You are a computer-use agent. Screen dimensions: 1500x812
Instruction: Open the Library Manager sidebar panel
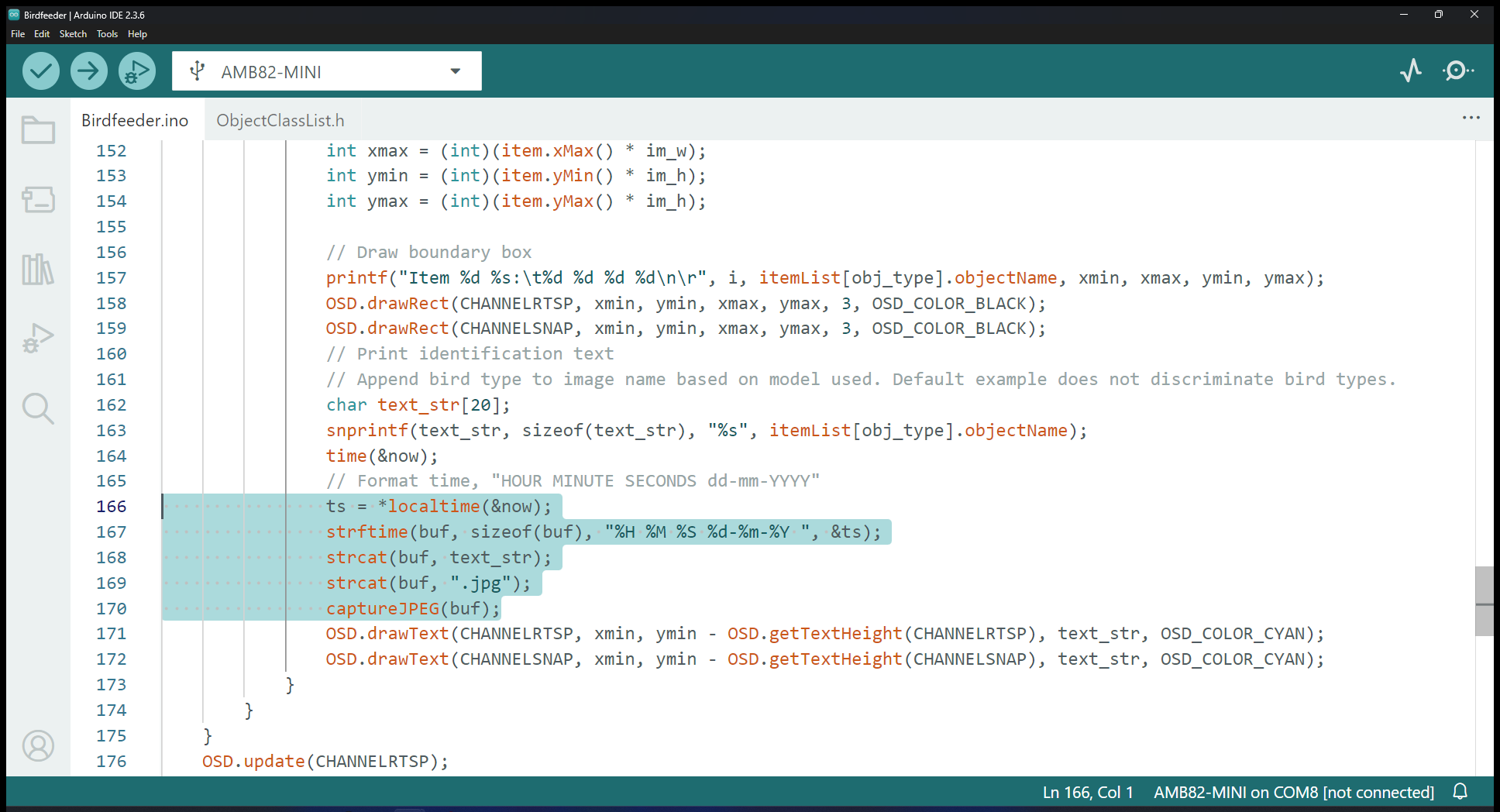tap(38, 270)
